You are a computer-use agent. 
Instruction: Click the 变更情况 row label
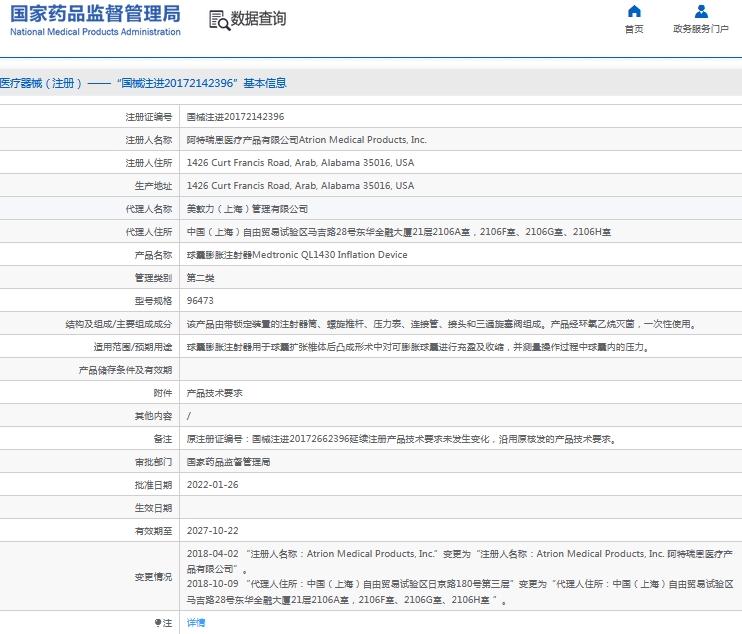click(x=153, y=577)
